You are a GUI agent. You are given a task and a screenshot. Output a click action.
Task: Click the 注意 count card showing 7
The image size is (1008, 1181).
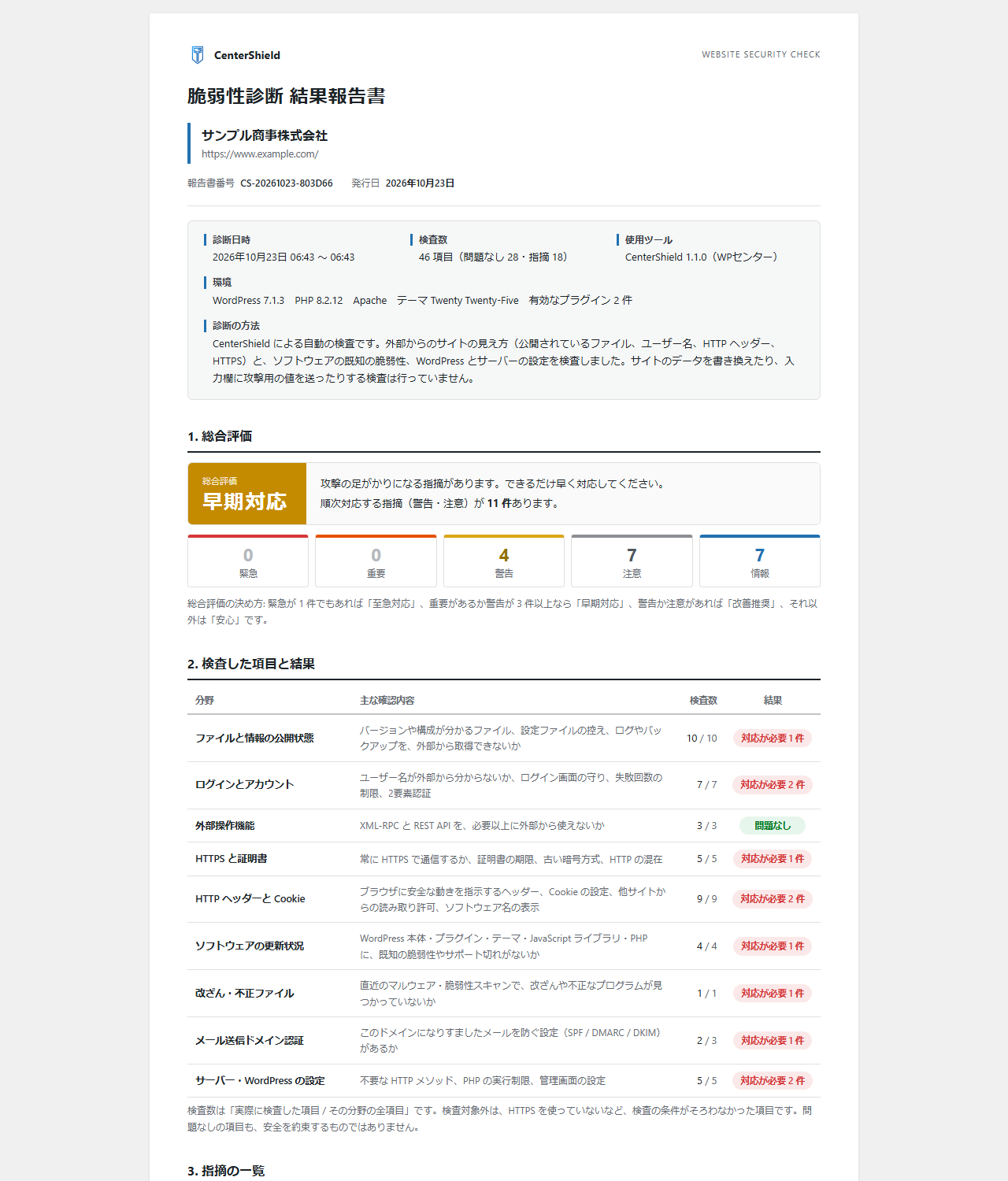pyautogui.click(x=632, y=561)
